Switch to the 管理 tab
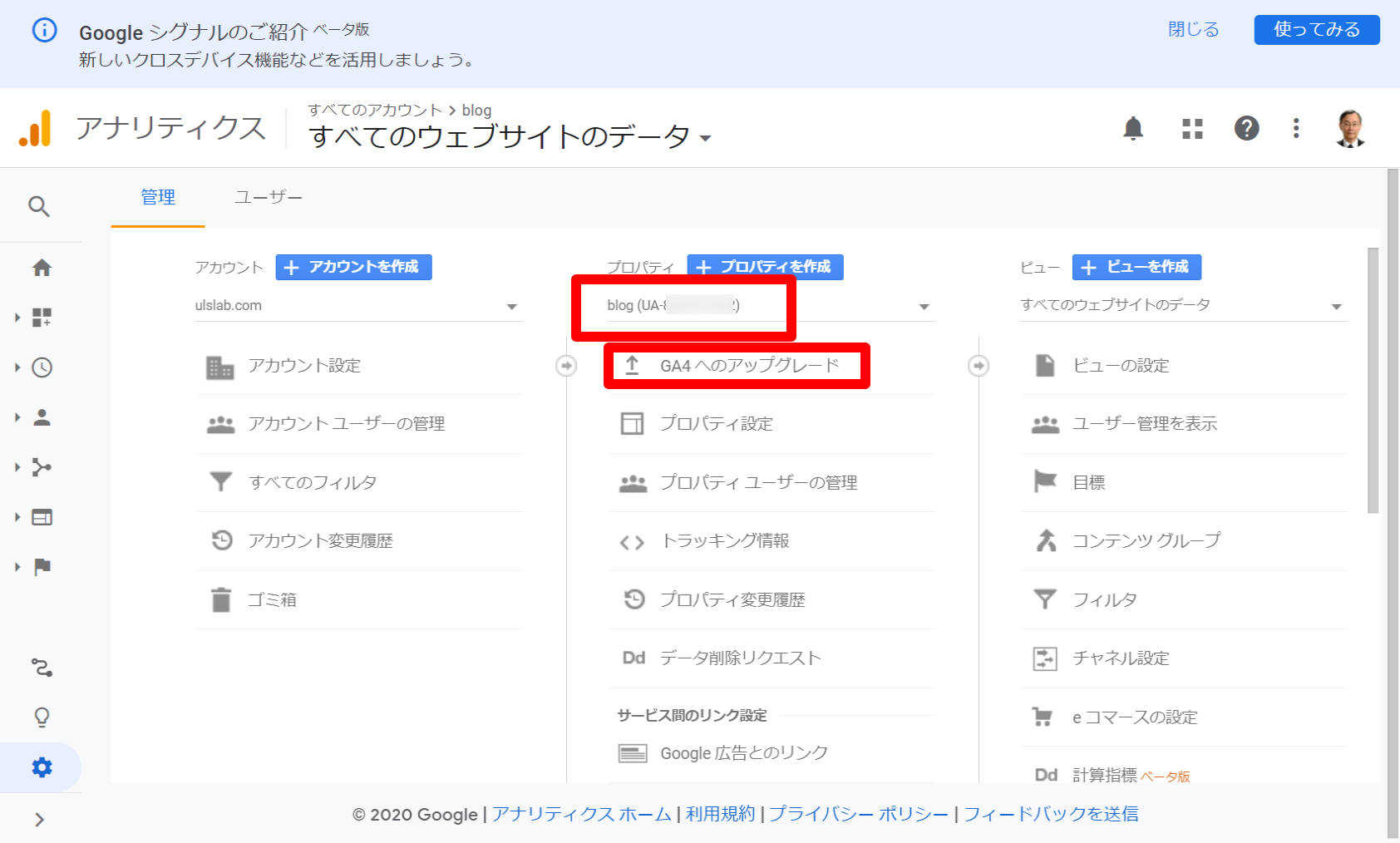This screenshot has height=843, width=1400. 158,198
